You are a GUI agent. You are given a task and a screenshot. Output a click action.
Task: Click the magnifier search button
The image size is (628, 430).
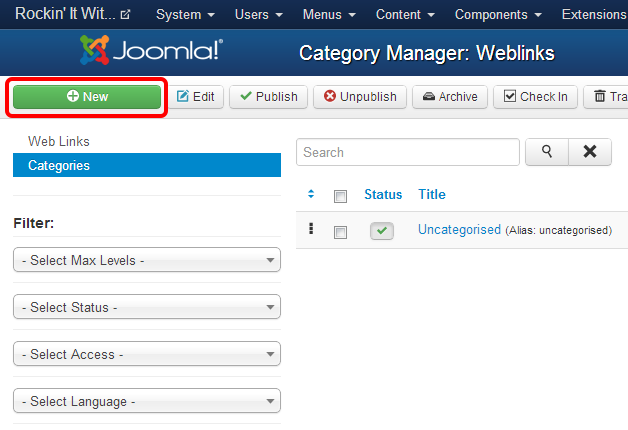(547, 152)
